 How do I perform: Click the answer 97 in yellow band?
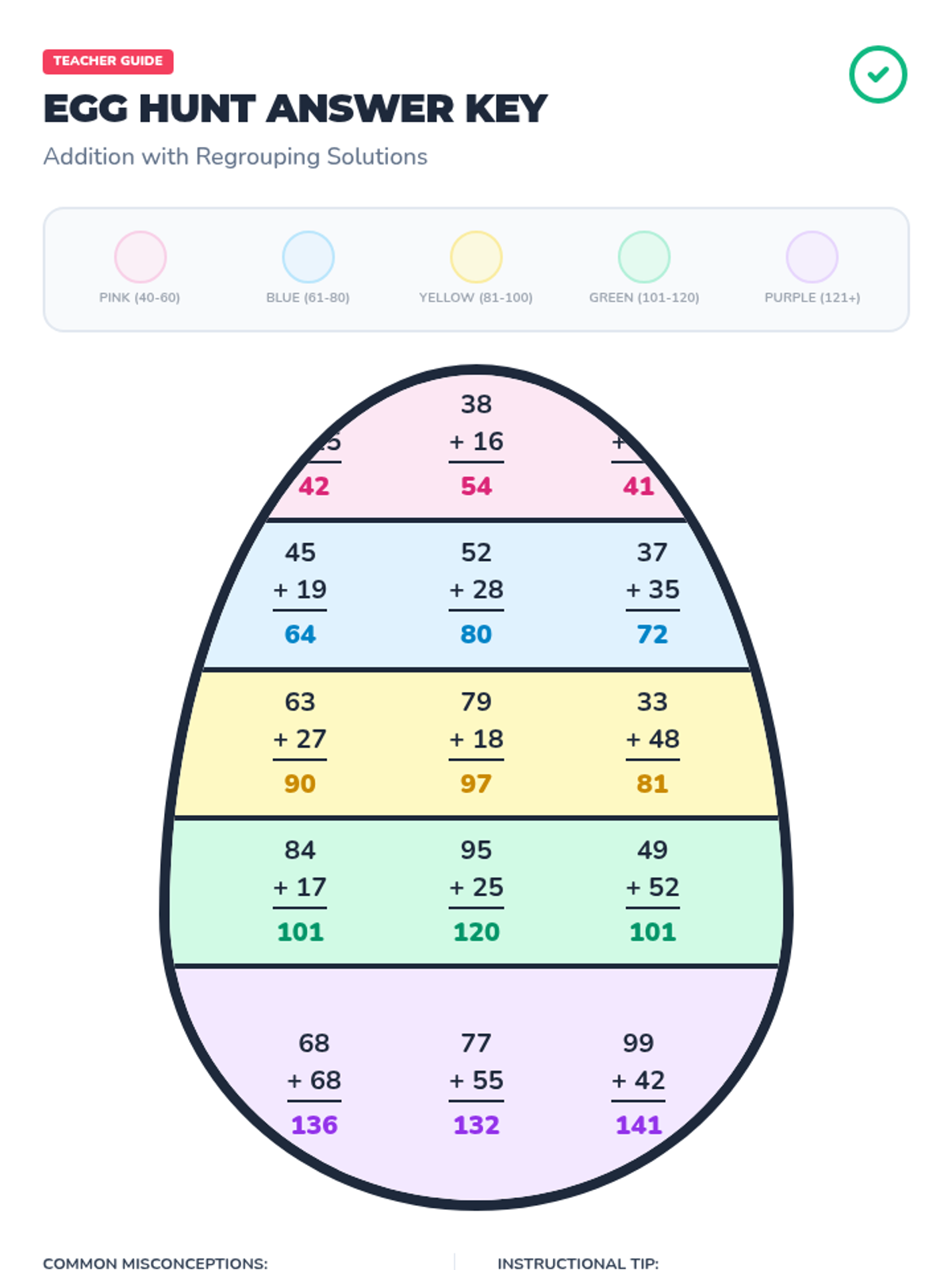click(x=476, y=783)
